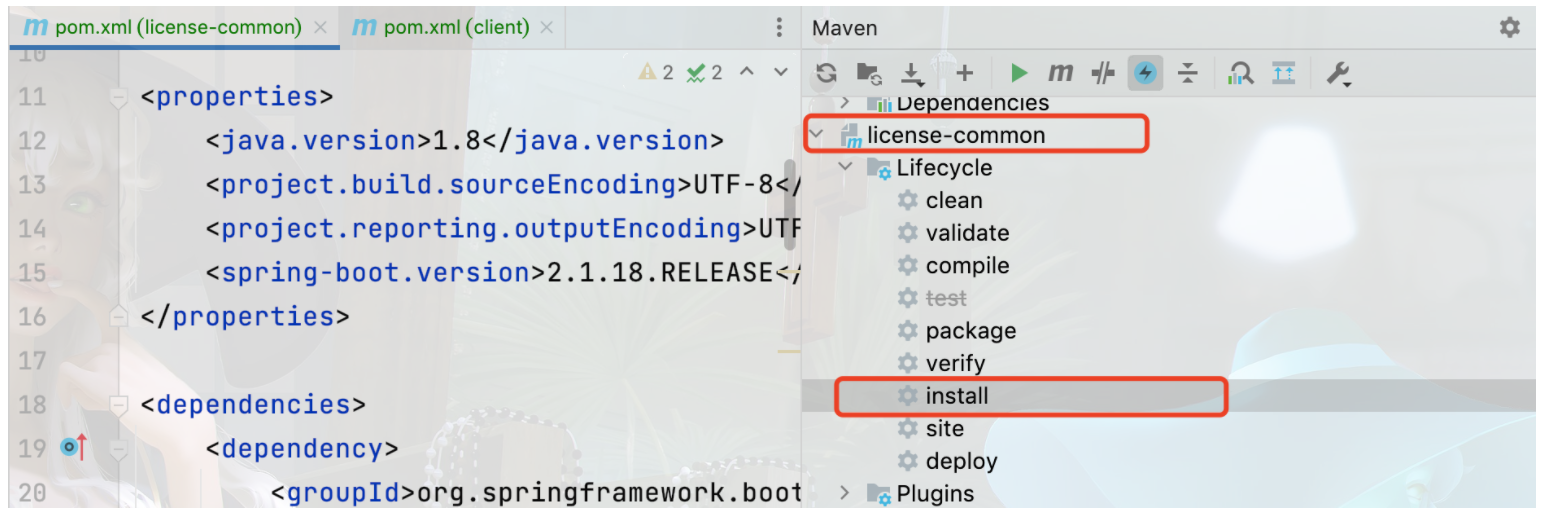Select the install lifecycle goal
The height and width of the screenshot is (520, 1544).
point(957,396)
